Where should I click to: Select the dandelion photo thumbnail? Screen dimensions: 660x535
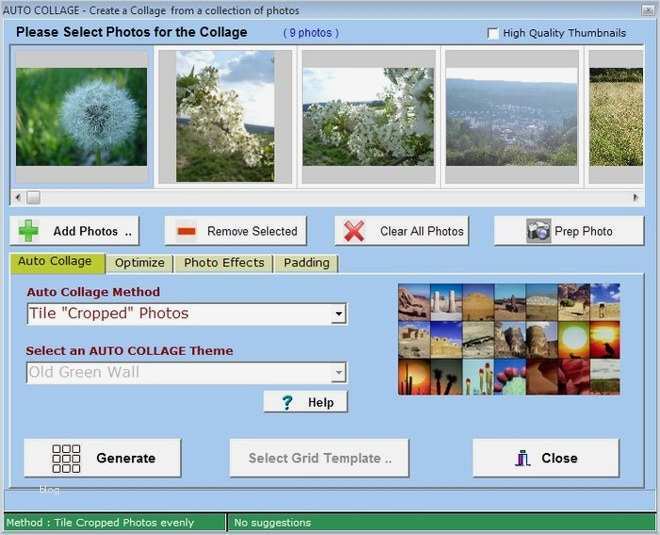[82, 117]
